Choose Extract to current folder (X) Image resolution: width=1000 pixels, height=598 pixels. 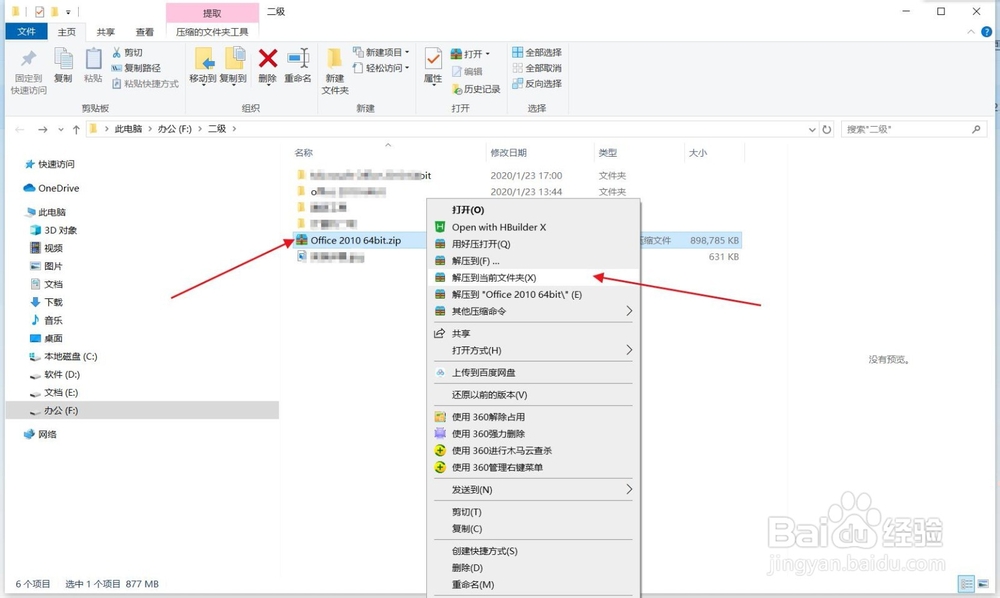tap(533, 277)
